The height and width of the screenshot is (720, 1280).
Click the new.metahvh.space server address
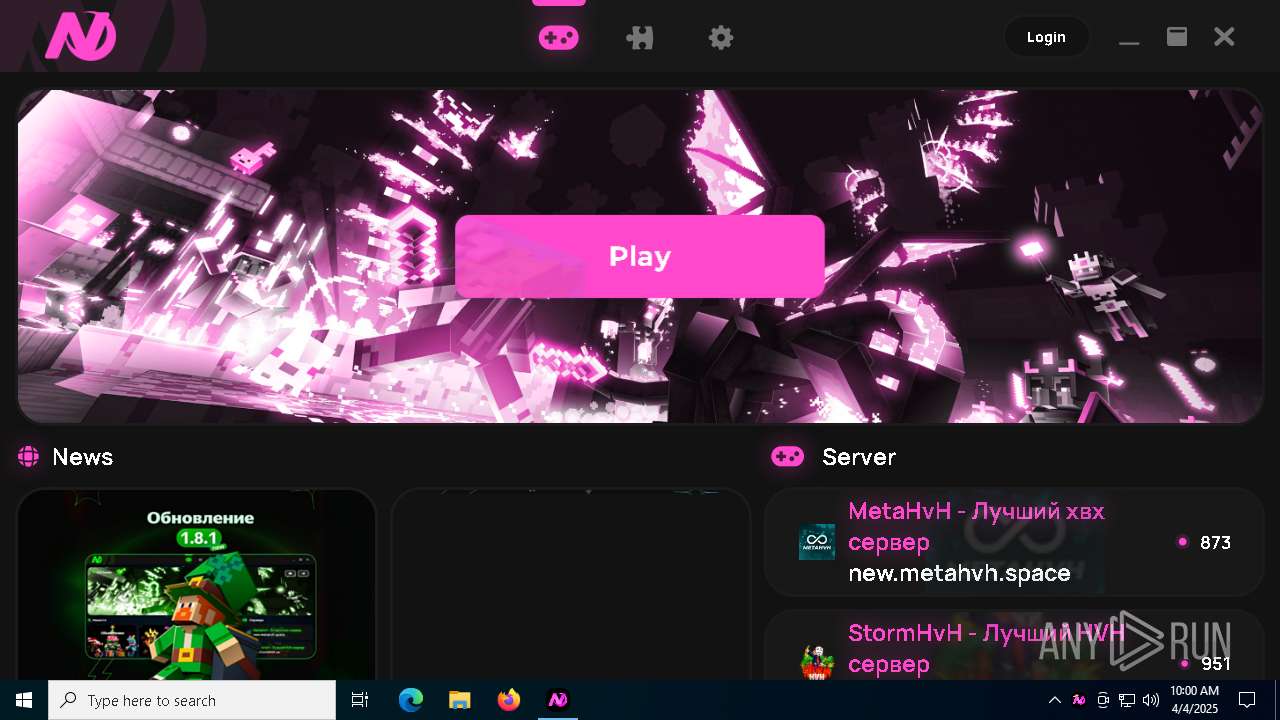point(959,573)
